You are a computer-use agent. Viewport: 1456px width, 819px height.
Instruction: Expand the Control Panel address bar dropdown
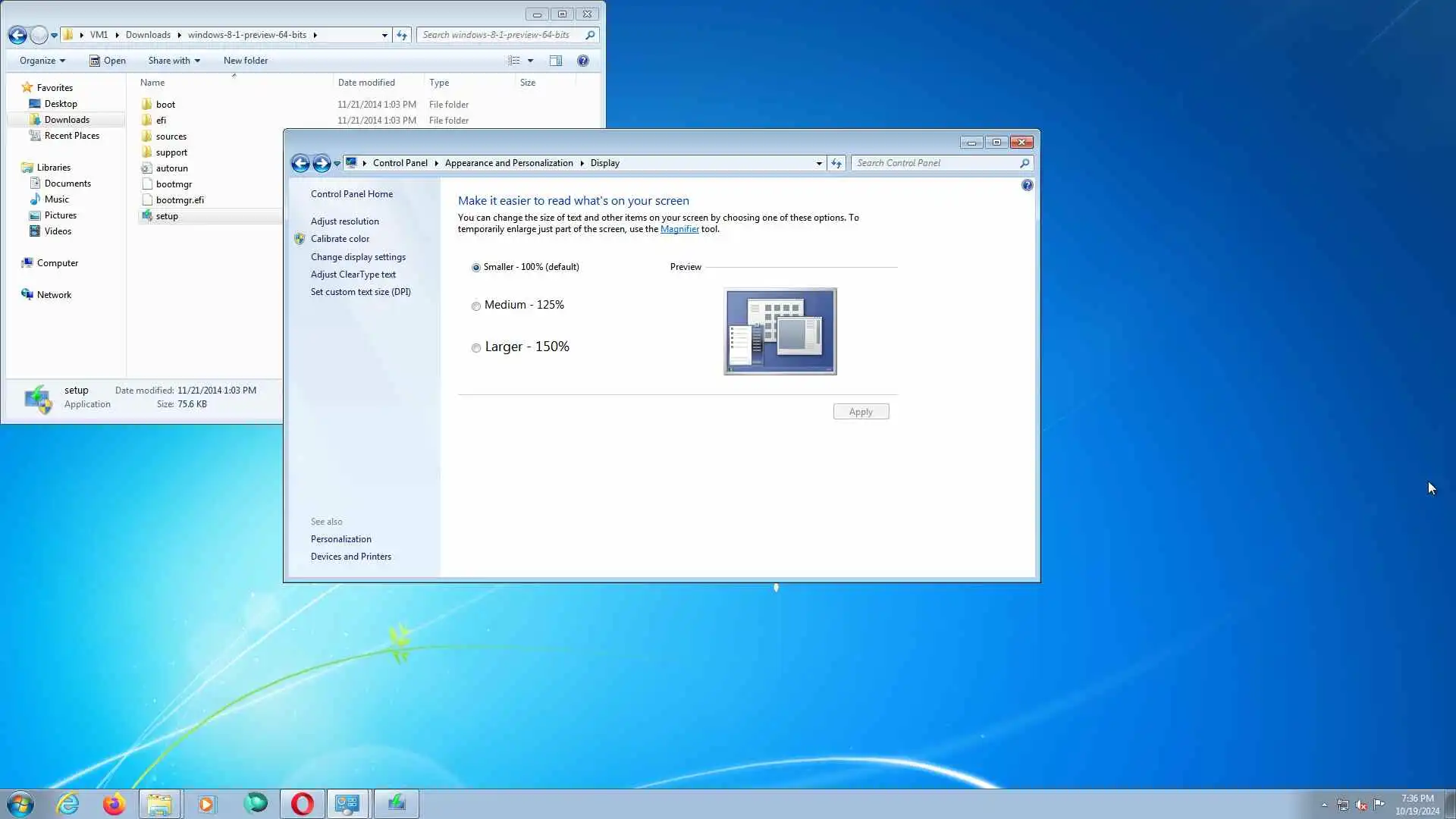[819, 163]
